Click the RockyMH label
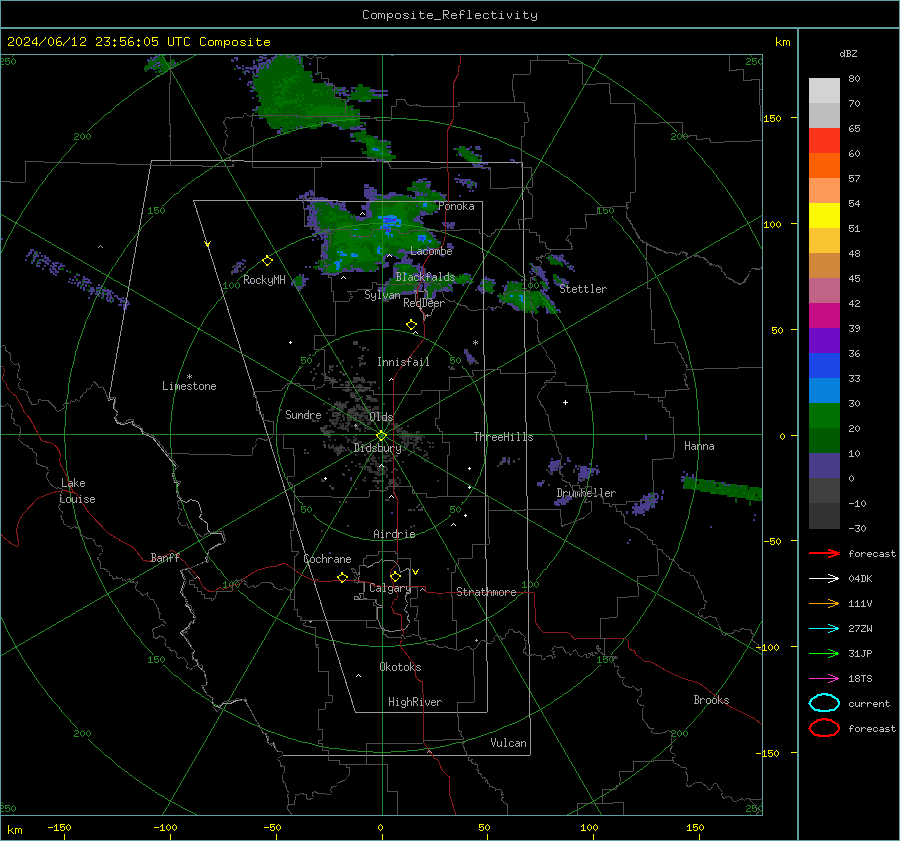This screenshot has width=900, height=841. [264, 280]
